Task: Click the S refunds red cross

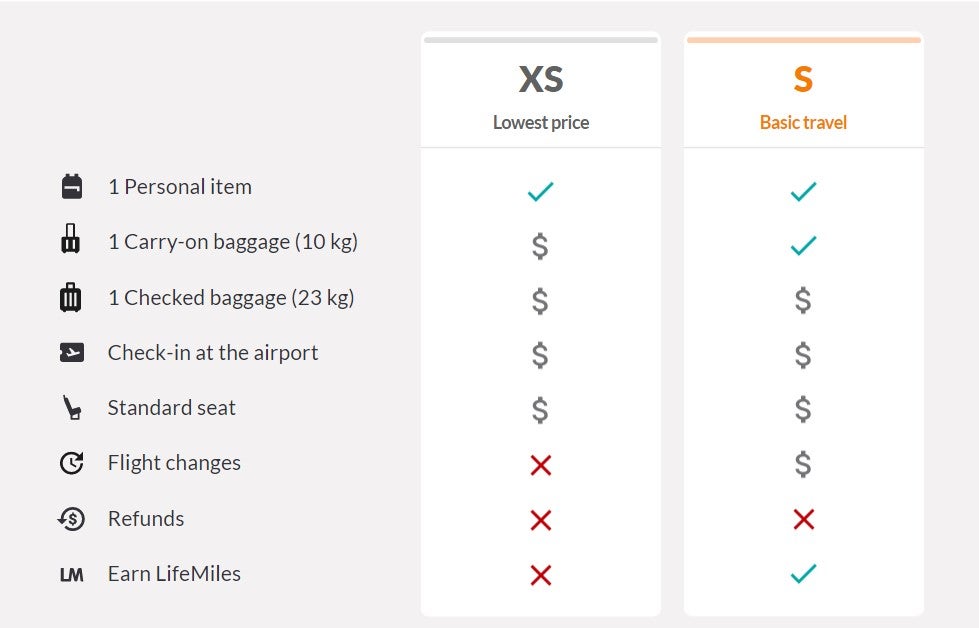Action: pyautogui.click(x=804, y=519)
